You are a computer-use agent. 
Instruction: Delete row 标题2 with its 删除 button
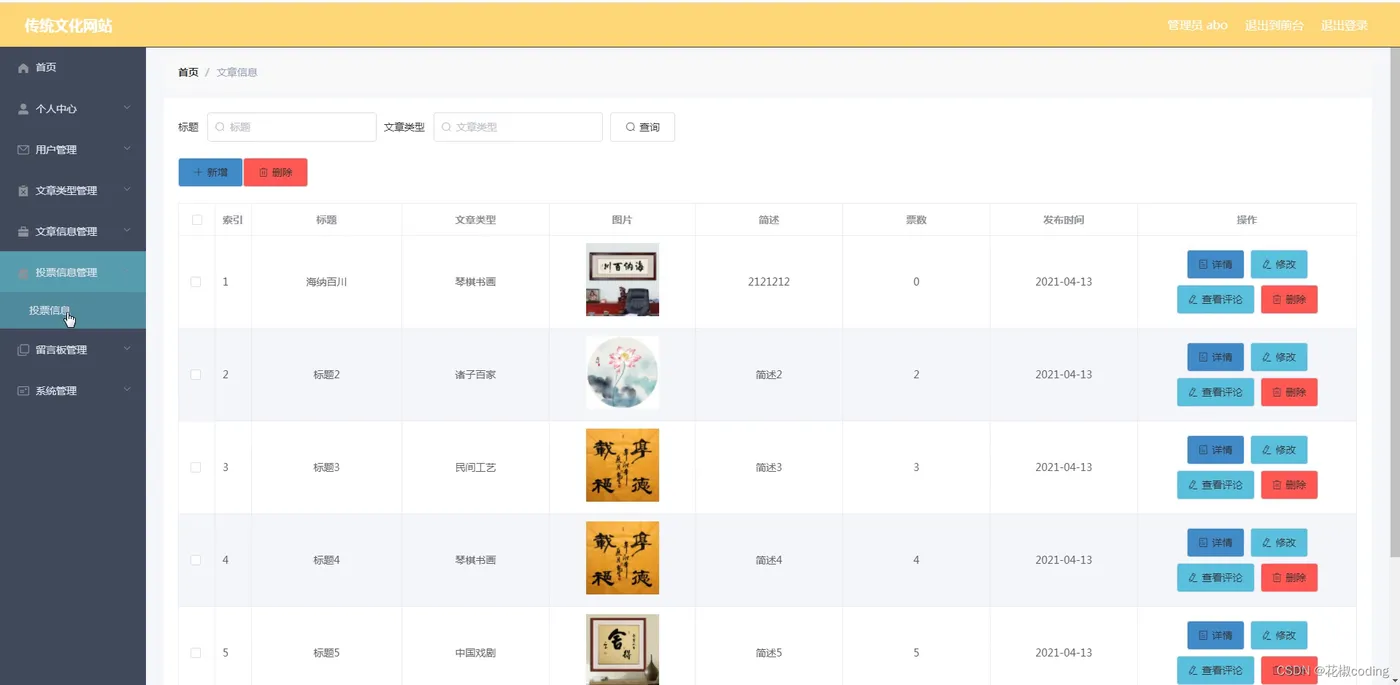pyautogui.click(x=1289, y=392)
